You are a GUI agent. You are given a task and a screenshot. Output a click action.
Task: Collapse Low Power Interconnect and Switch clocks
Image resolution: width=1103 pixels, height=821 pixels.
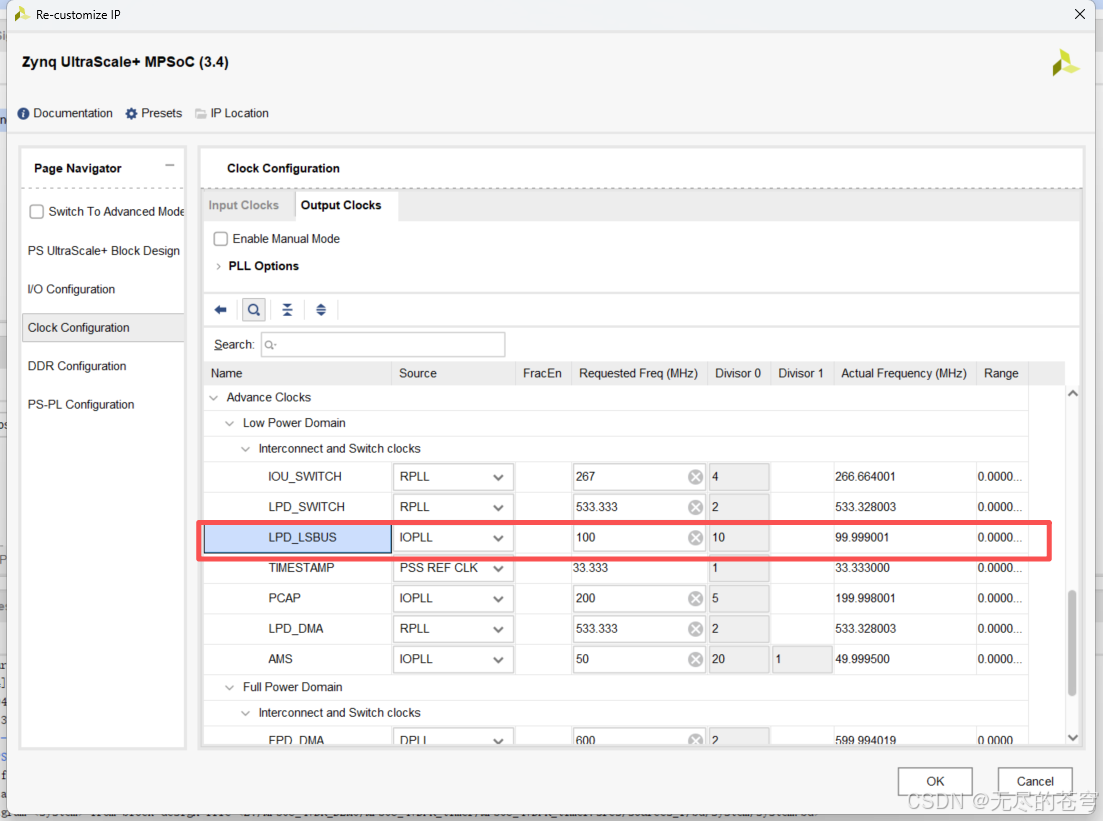point(245,449)
